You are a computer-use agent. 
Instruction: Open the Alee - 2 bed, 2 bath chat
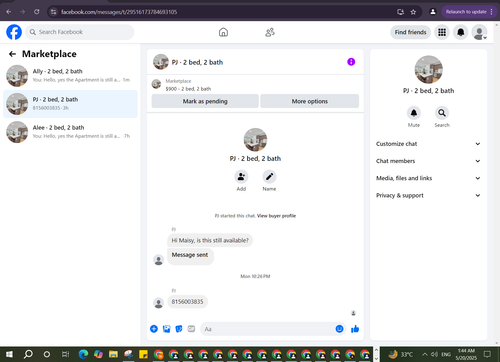pyautogui.click(x=70, y=132)
